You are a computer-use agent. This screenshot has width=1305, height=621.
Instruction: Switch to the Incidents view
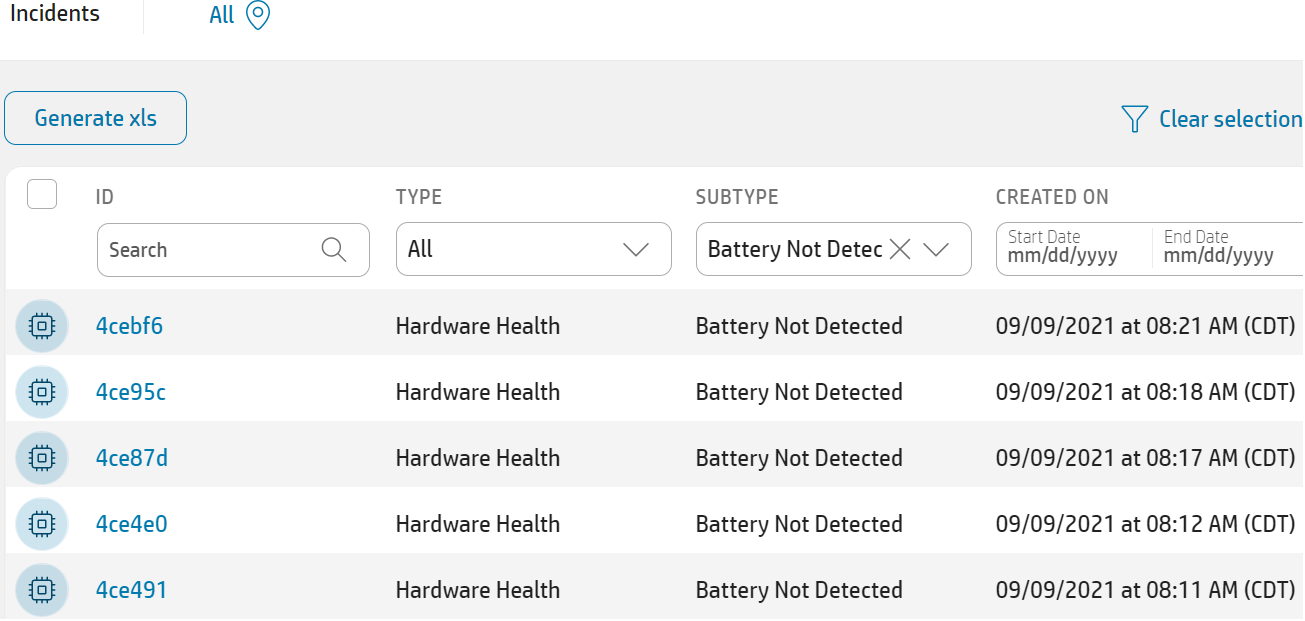pyautogui.click(x=54, y=14)
